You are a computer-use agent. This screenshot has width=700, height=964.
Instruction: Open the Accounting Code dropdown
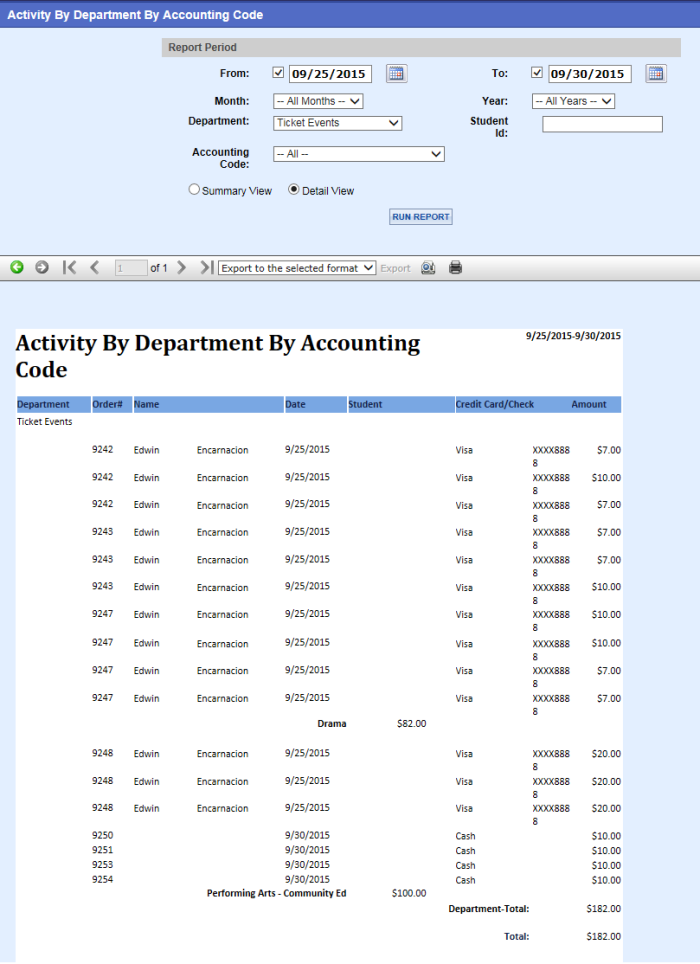[x=359, y=154]
